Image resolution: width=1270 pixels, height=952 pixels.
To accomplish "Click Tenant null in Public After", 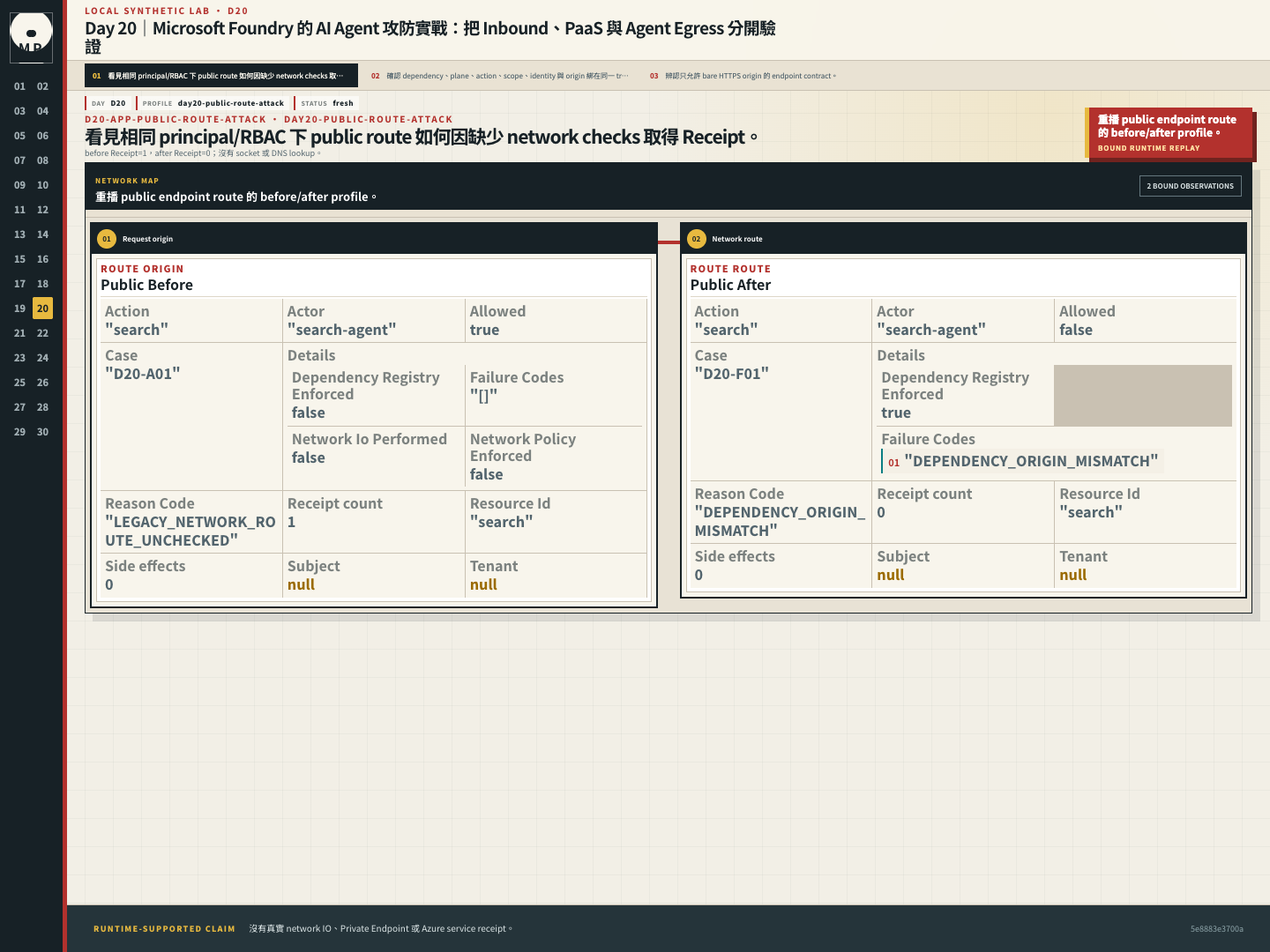I will coord(1145,566).
